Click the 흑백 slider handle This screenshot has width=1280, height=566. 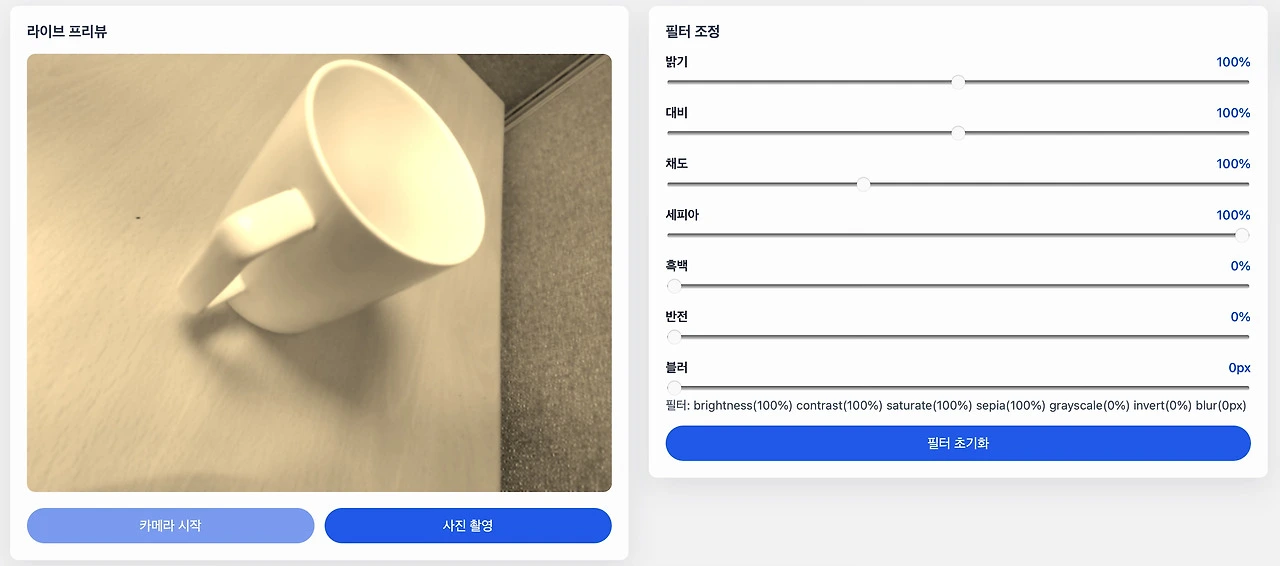[x=674, y=286]
